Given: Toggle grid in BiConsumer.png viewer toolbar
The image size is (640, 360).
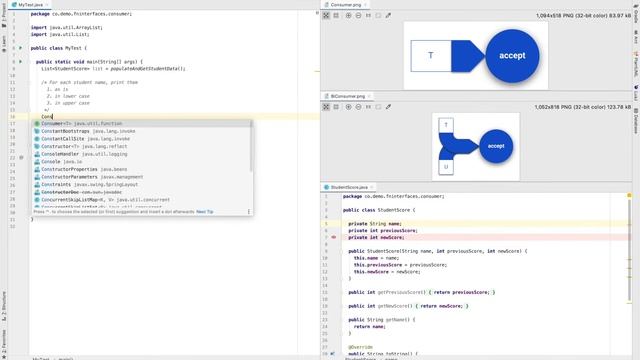Looking at the screenshot, I should pos(336,107).
